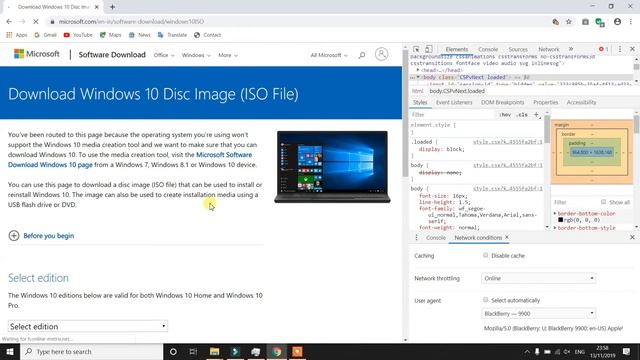Screen dimensions: 640x360
Task: Open the Apps bookmark grid
Action: click(x=17, y=35)
